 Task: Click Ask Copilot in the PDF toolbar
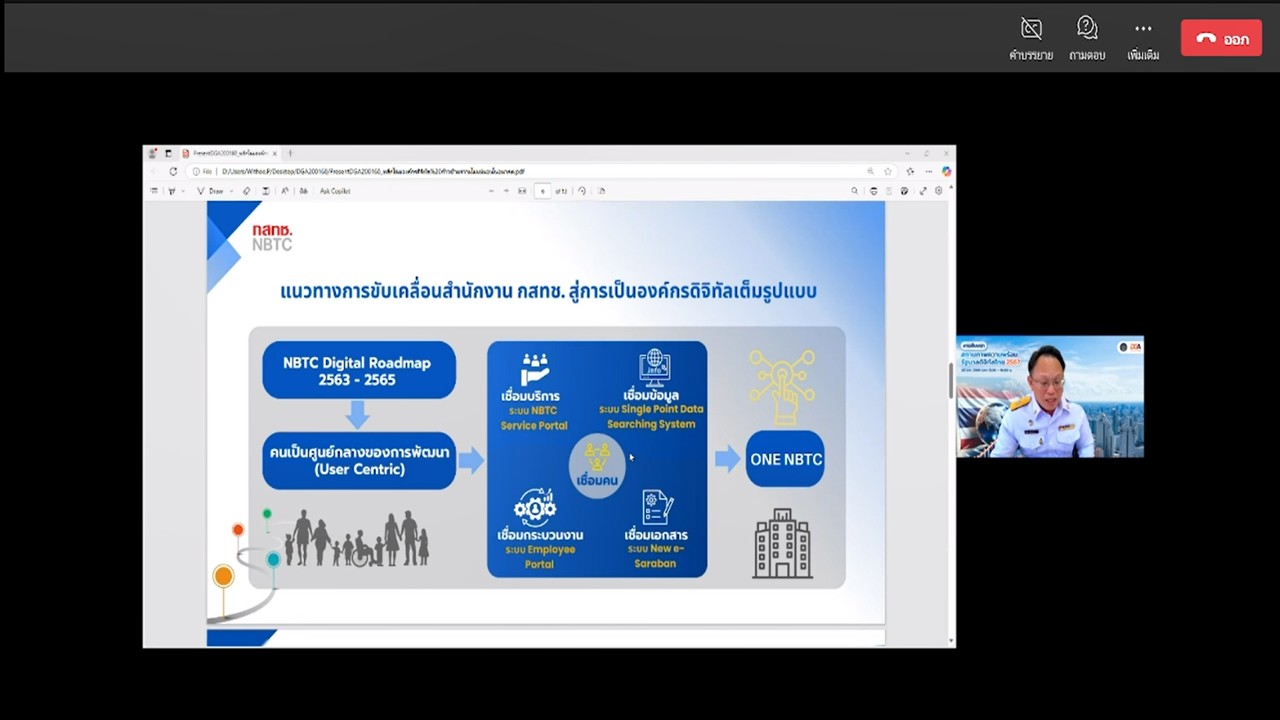click(x=335, y=191)
